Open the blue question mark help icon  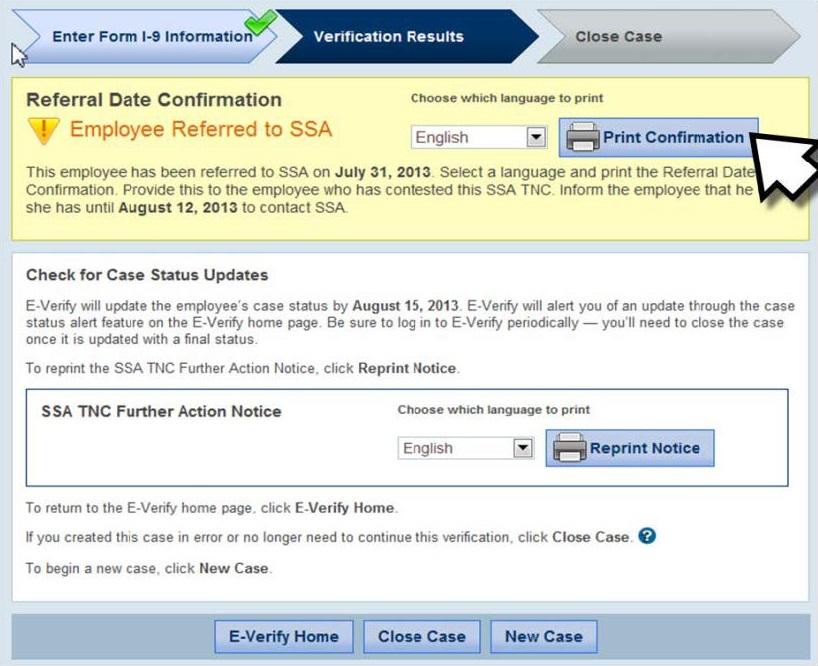click(647, 536)
